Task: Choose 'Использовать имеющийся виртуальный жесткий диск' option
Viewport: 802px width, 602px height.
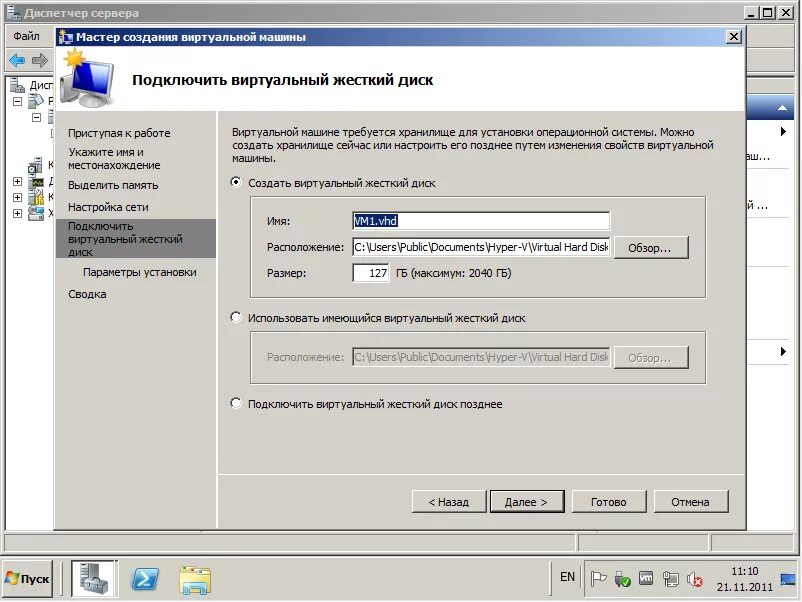Action: [237, 318]
